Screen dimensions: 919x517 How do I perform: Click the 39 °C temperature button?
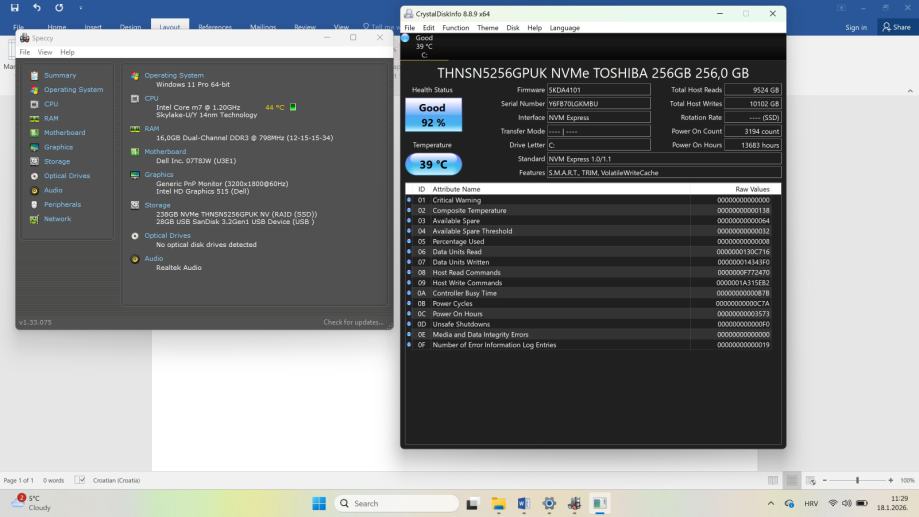click(x=433, y=165)
